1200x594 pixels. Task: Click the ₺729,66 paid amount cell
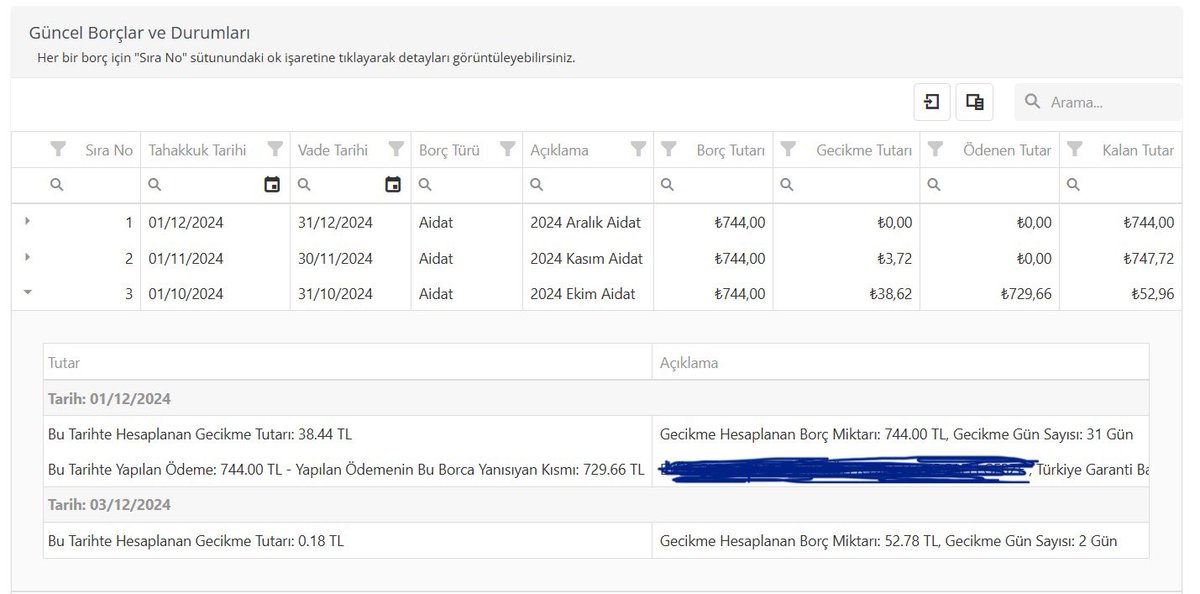coord(990,294)
